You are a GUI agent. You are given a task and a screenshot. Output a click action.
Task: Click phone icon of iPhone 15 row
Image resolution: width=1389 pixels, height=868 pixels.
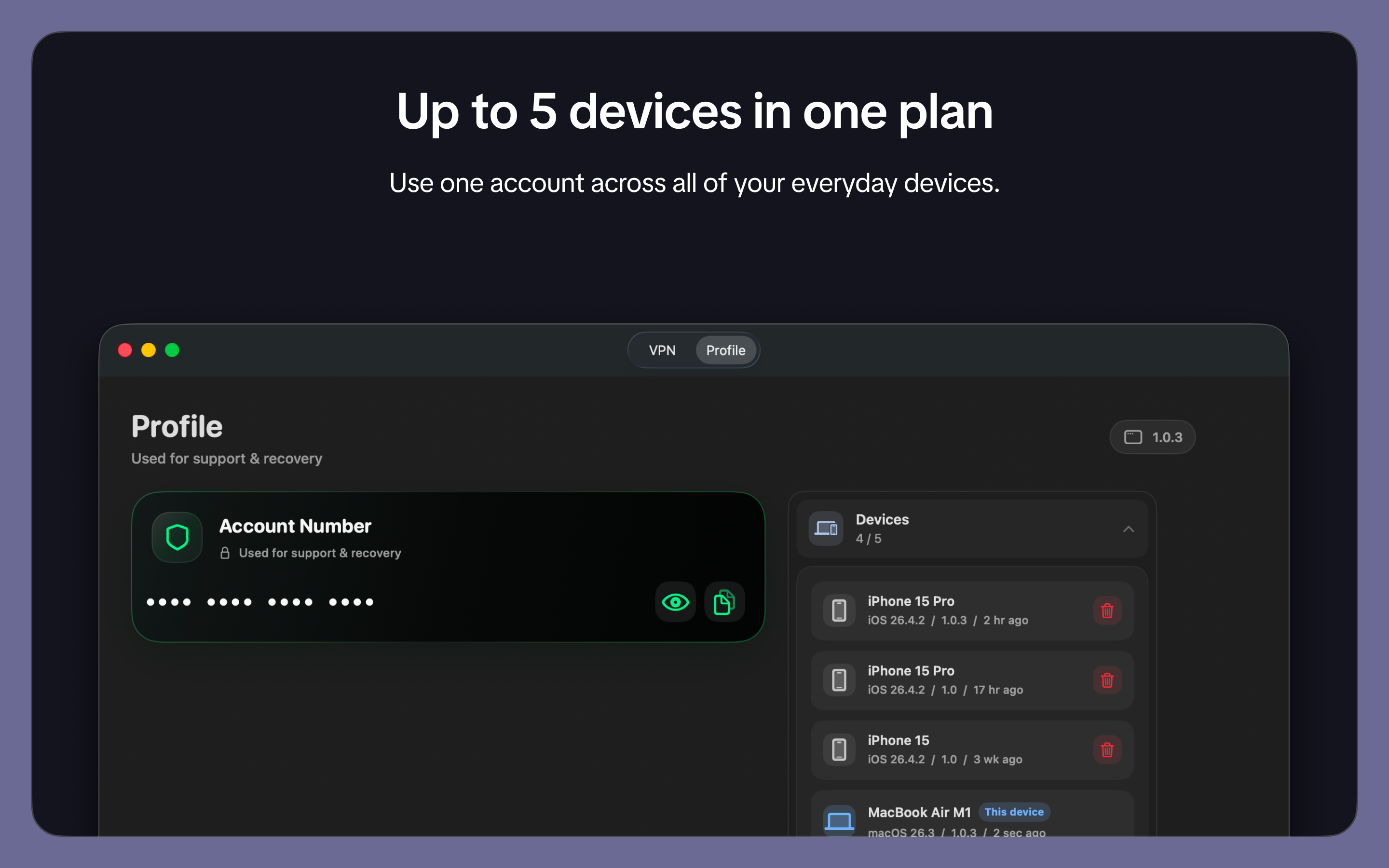point(839,750)
